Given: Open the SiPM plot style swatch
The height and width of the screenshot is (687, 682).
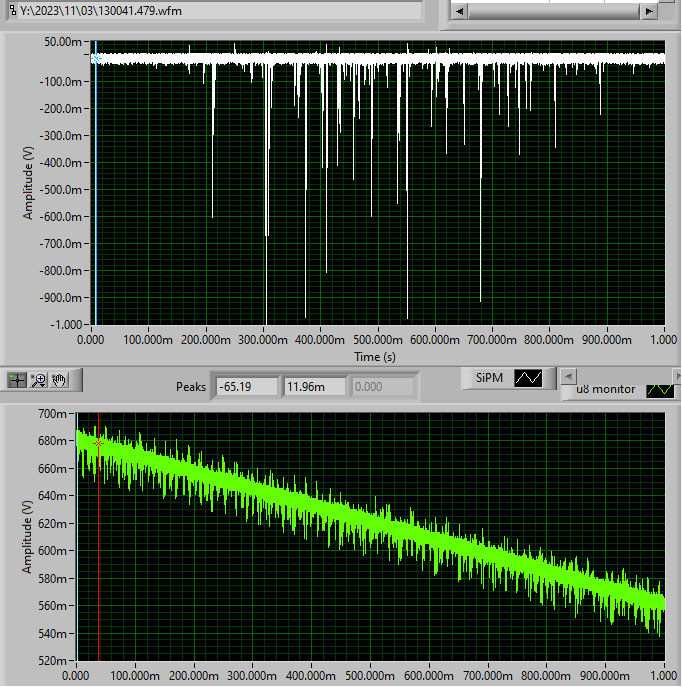Looking at the screenshot, I should coord(528,378).
